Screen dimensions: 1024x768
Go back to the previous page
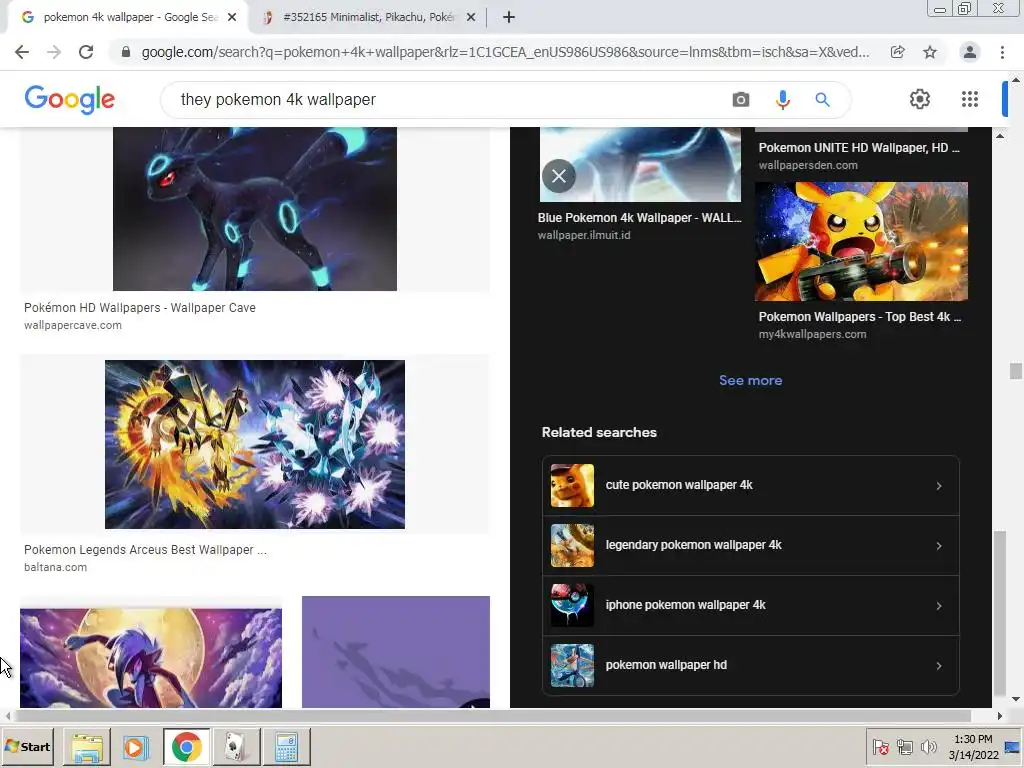pos(22,52)
